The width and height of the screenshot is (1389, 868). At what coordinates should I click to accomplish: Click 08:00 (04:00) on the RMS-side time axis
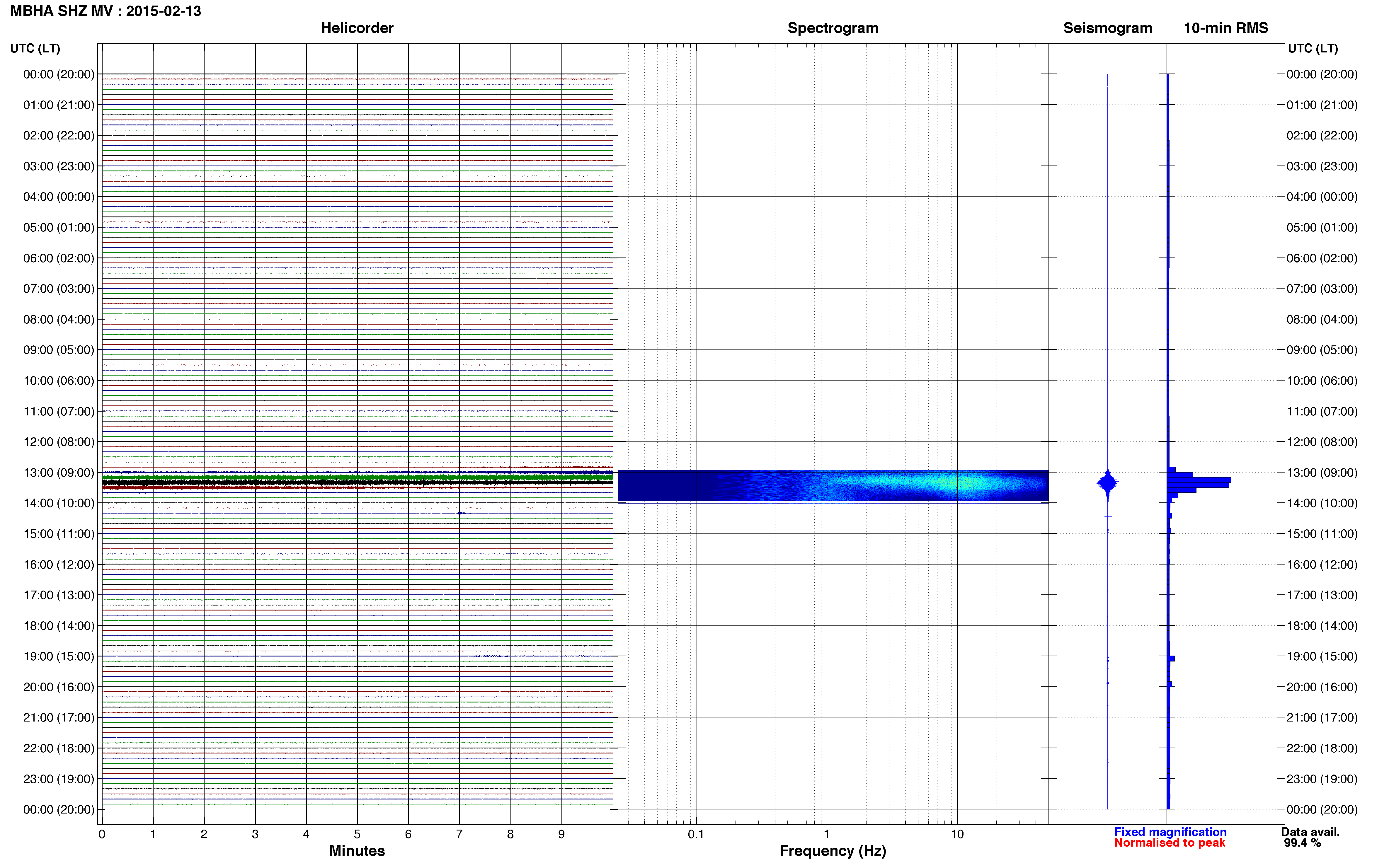pyautogui.click(x=1322, y=319)
